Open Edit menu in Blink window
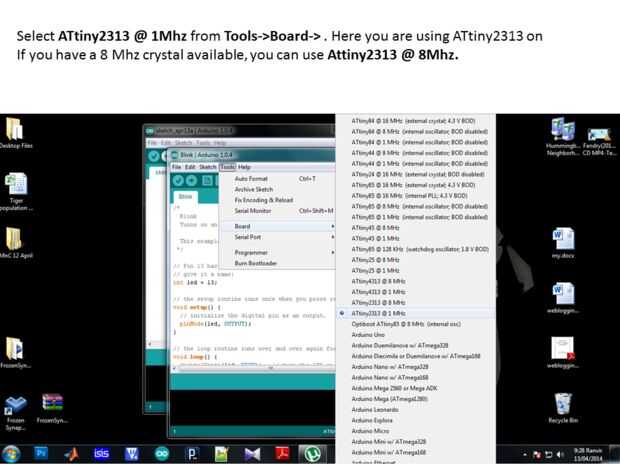The width and height of the screenshot is (620, 465). (190, 167)
